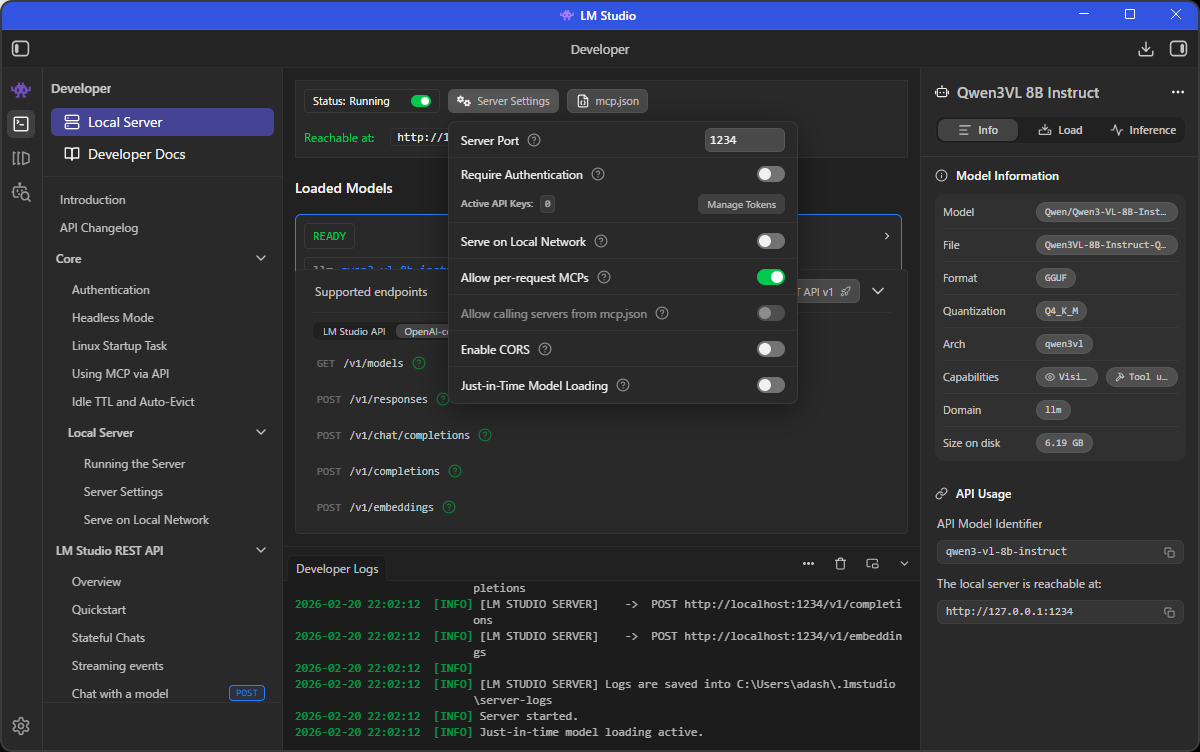The height and width of the screenshot is (752, 1200).
Task: Open the Developer terminal icon in sidebar
Action: [21, 123]
